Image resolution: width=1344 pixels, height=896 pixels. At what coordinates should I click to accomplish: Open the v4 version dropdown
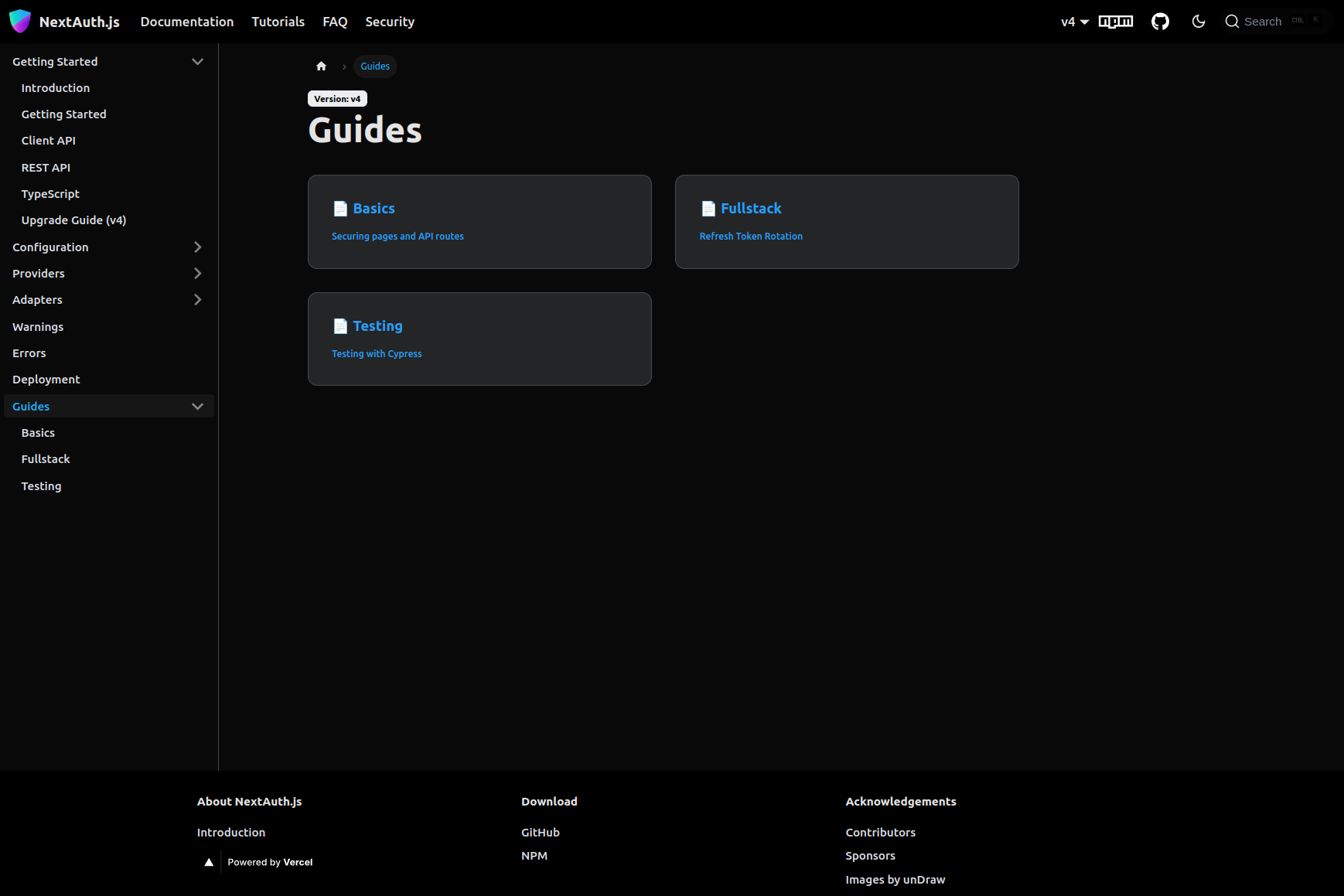point(1075,22)
